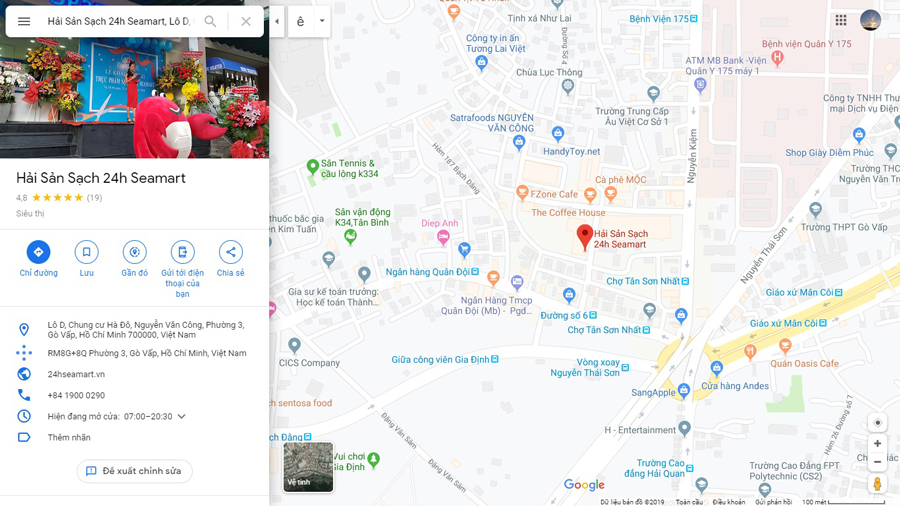
Task: Switch to Vệ tinh satellite view
Action: click(x=308, y=466)
